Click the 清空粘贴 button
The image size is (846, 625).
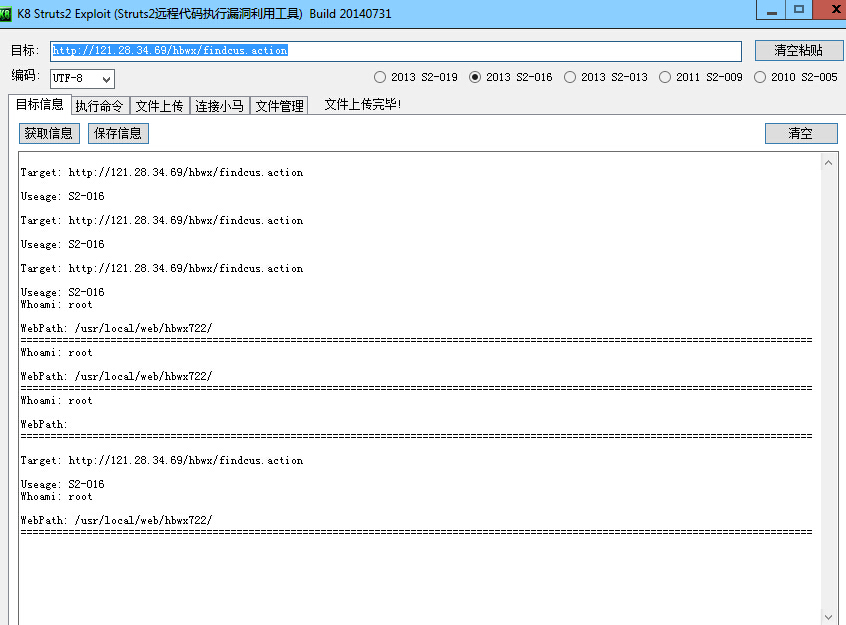799,50
